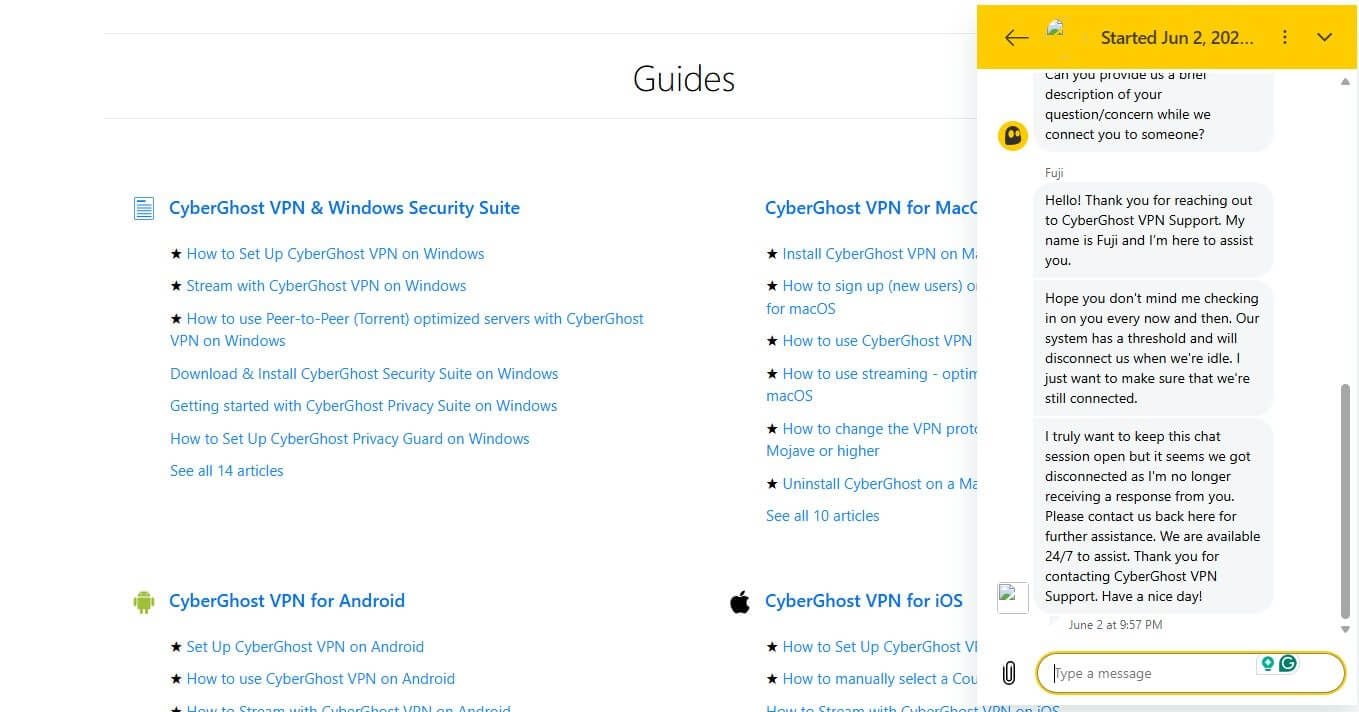Image resolution: width=1359 pixels, height=712 pixels.
Task: Click the CyberGhost mascot avatar icon
Action: coord(1013,134)
